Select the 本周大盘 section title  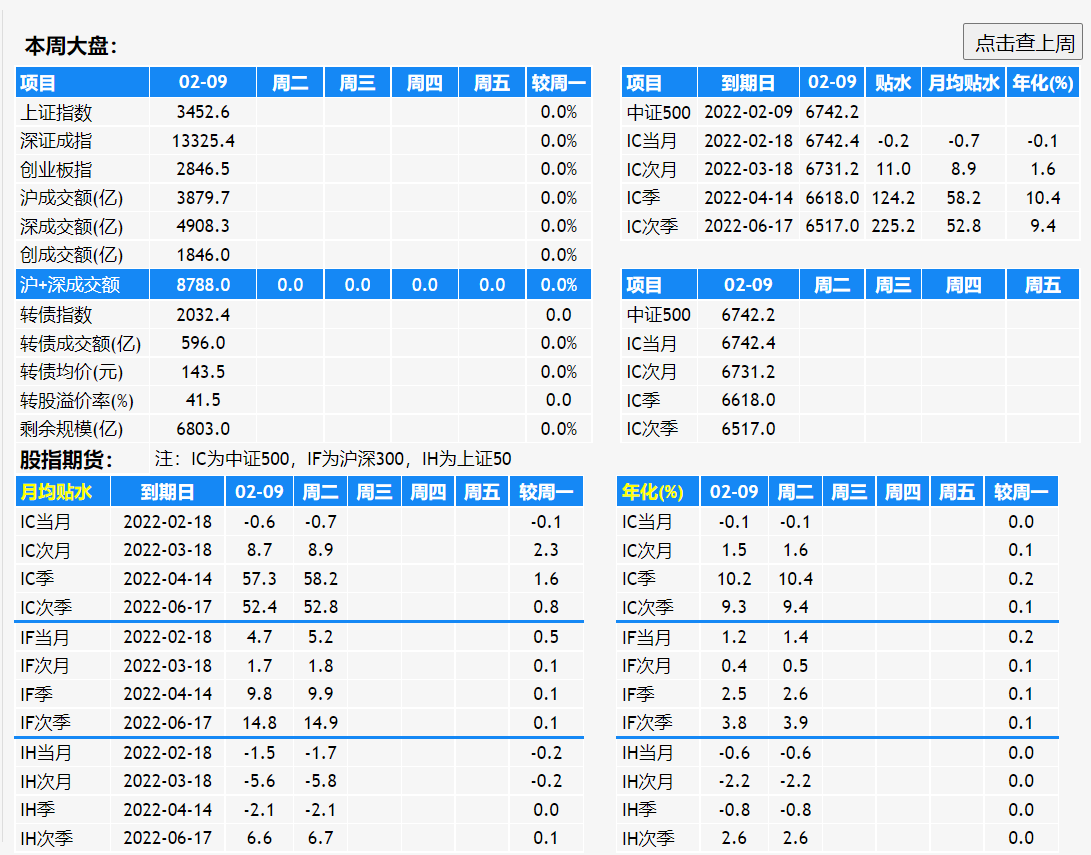[71, 46]
